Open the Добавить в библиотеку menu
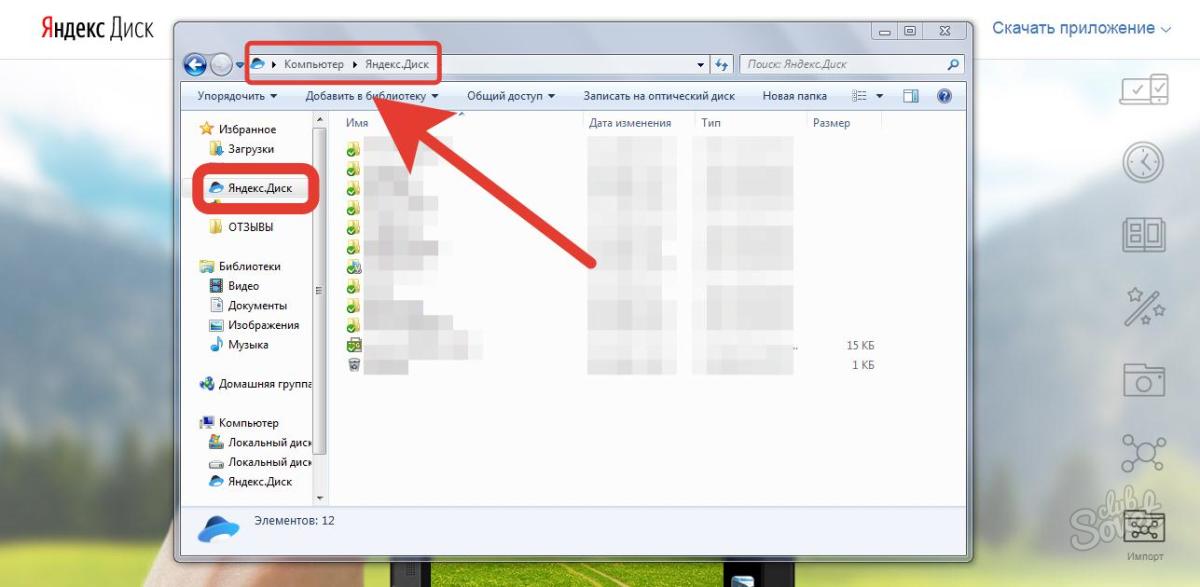The height and width of the screenshot is (587, 1200). [x=372, y=96]
